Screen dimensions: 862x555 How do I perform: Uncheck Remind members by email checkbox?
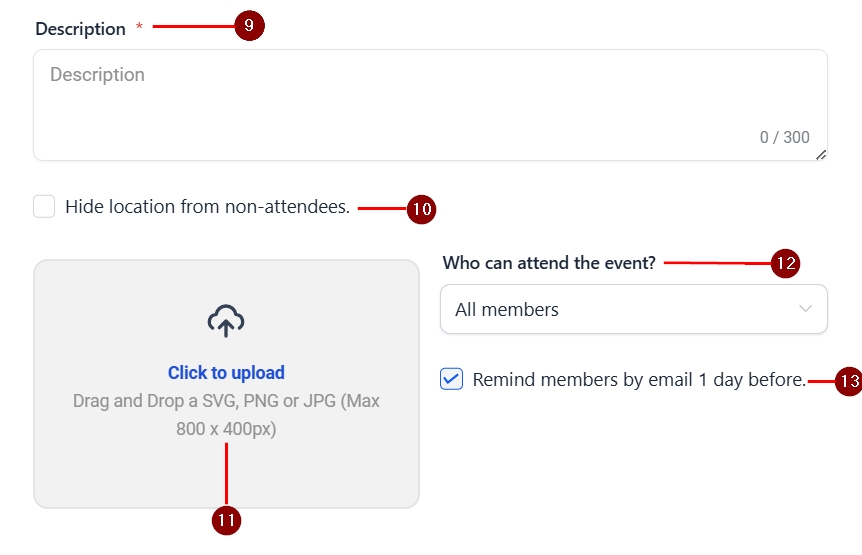pyautogui.click(x=452, y=379)
